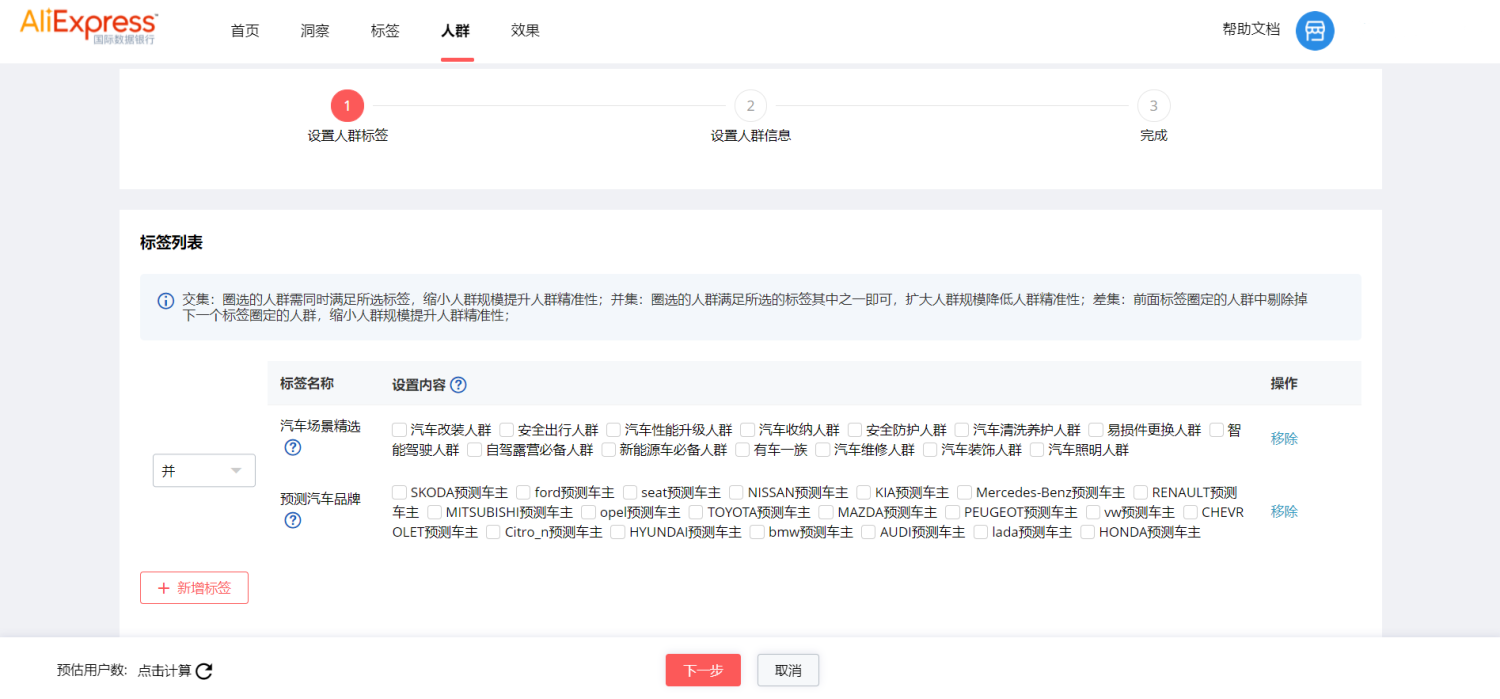Check PEUGEOT预测车主 checkbox
1500x699 pixels.
[954, 512]
